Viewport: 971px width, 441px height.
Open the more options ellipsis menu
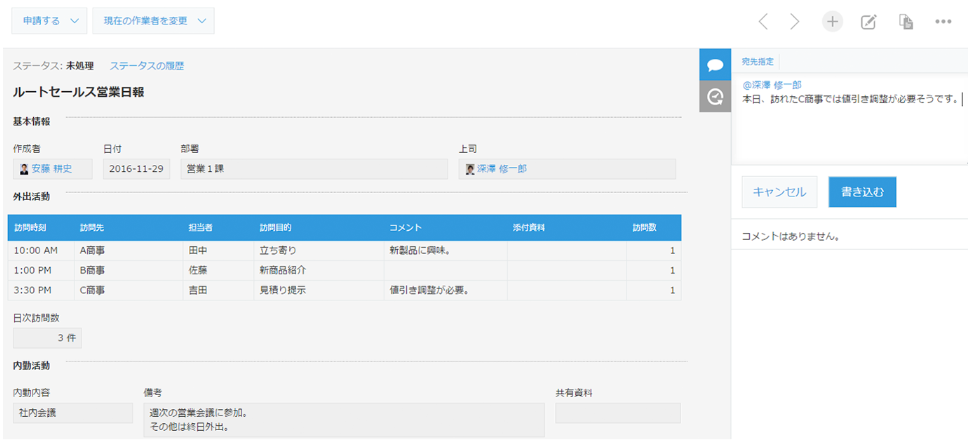coord(943,21)
